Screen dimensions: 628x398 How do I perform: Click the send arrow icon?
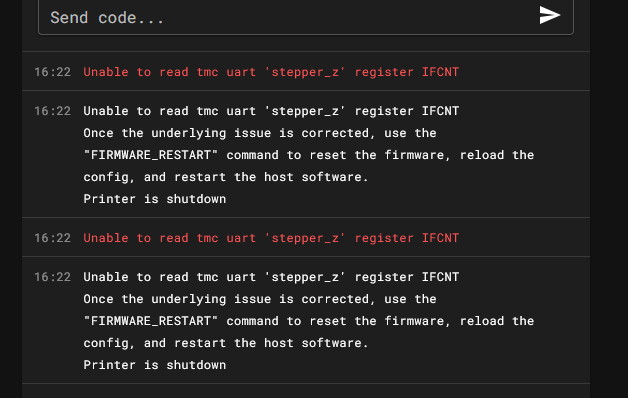[549, 15]
